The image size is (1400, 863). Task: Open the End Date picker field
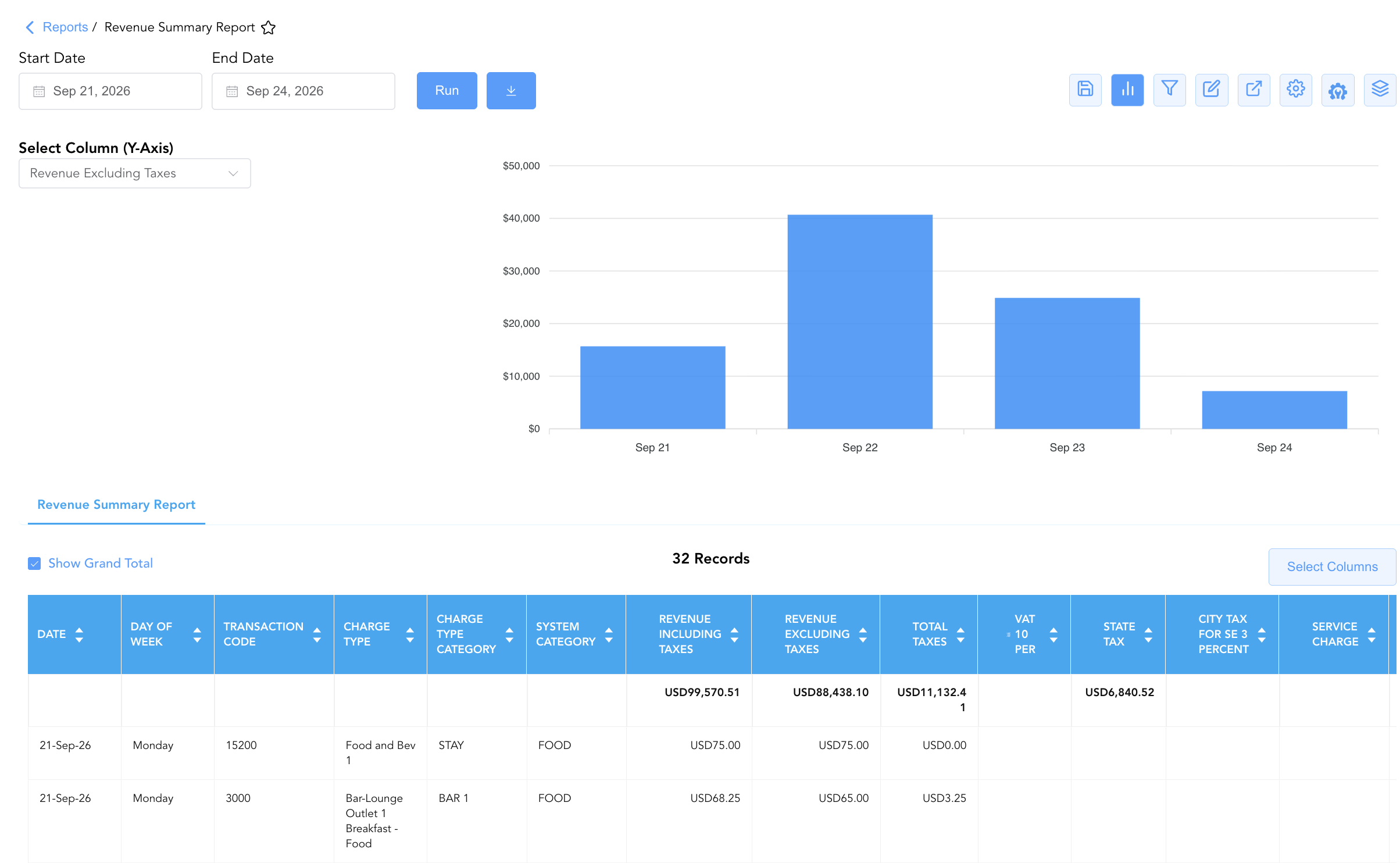[x=303, y=91]
